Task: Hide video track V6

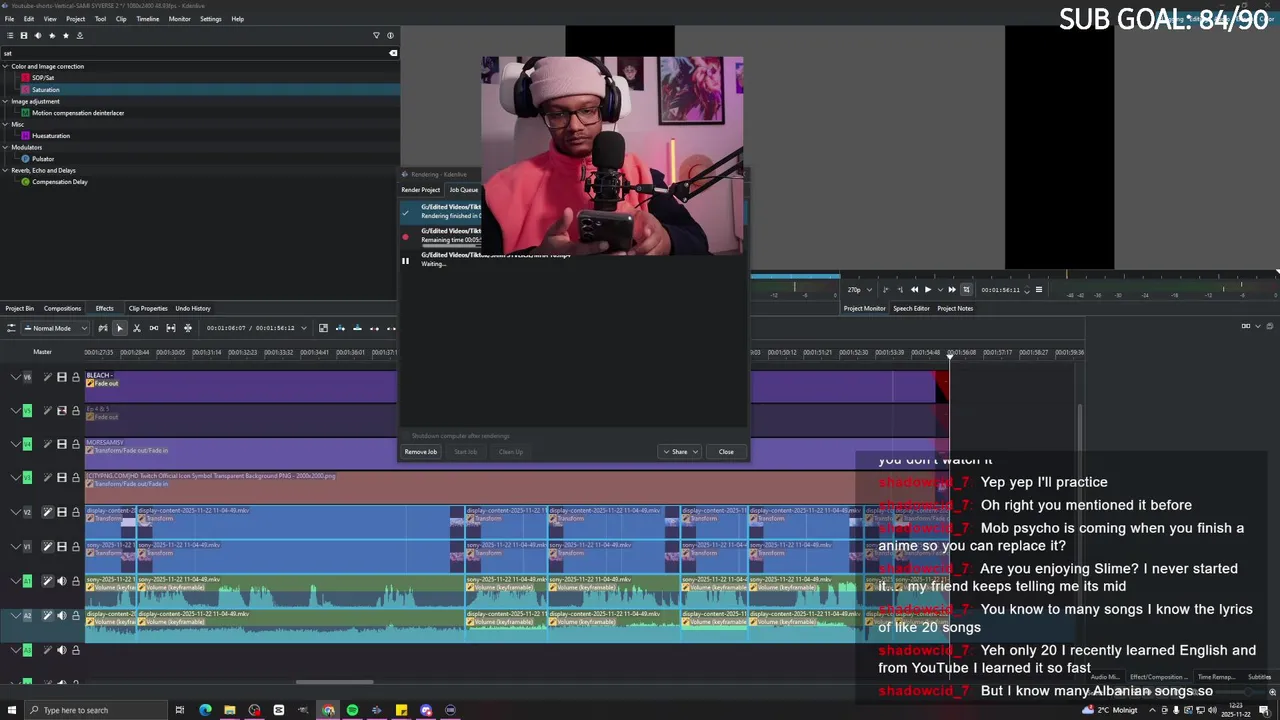Action: [61, 377]
